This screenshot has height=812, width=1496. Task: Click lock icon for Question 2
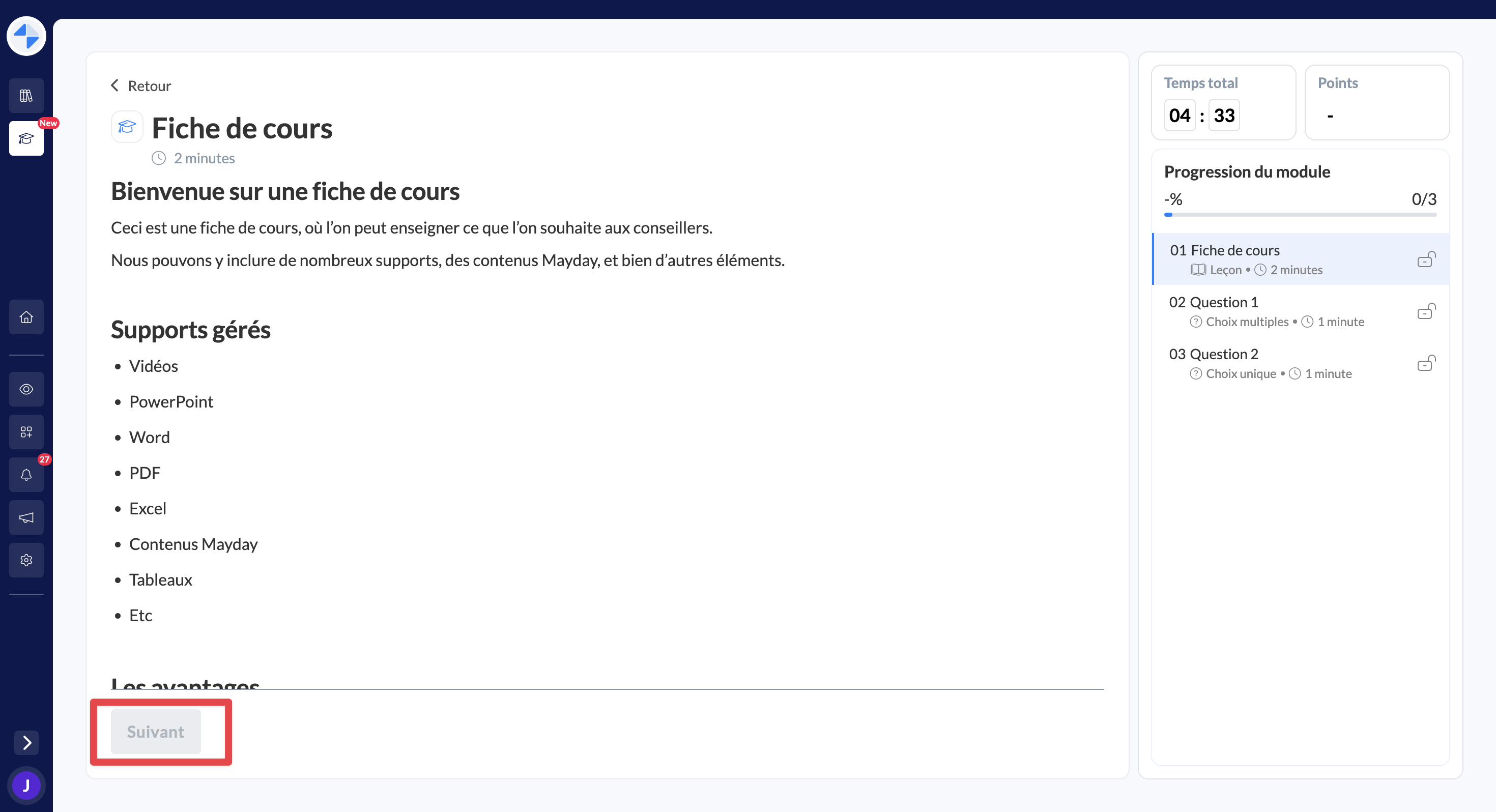pyautogui.click(x=1426, y=363)
